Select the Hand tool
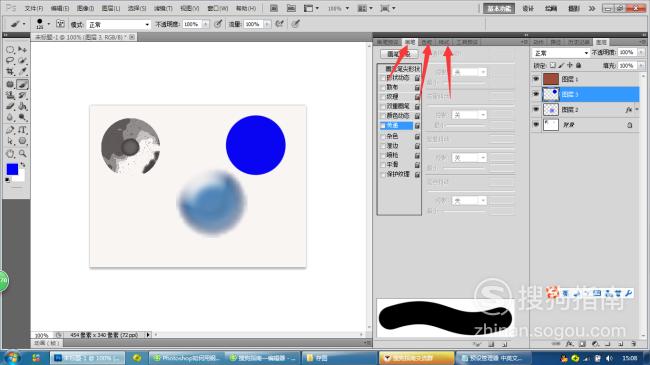The width and height of the screenshot is (650, 365). (10, 154)
